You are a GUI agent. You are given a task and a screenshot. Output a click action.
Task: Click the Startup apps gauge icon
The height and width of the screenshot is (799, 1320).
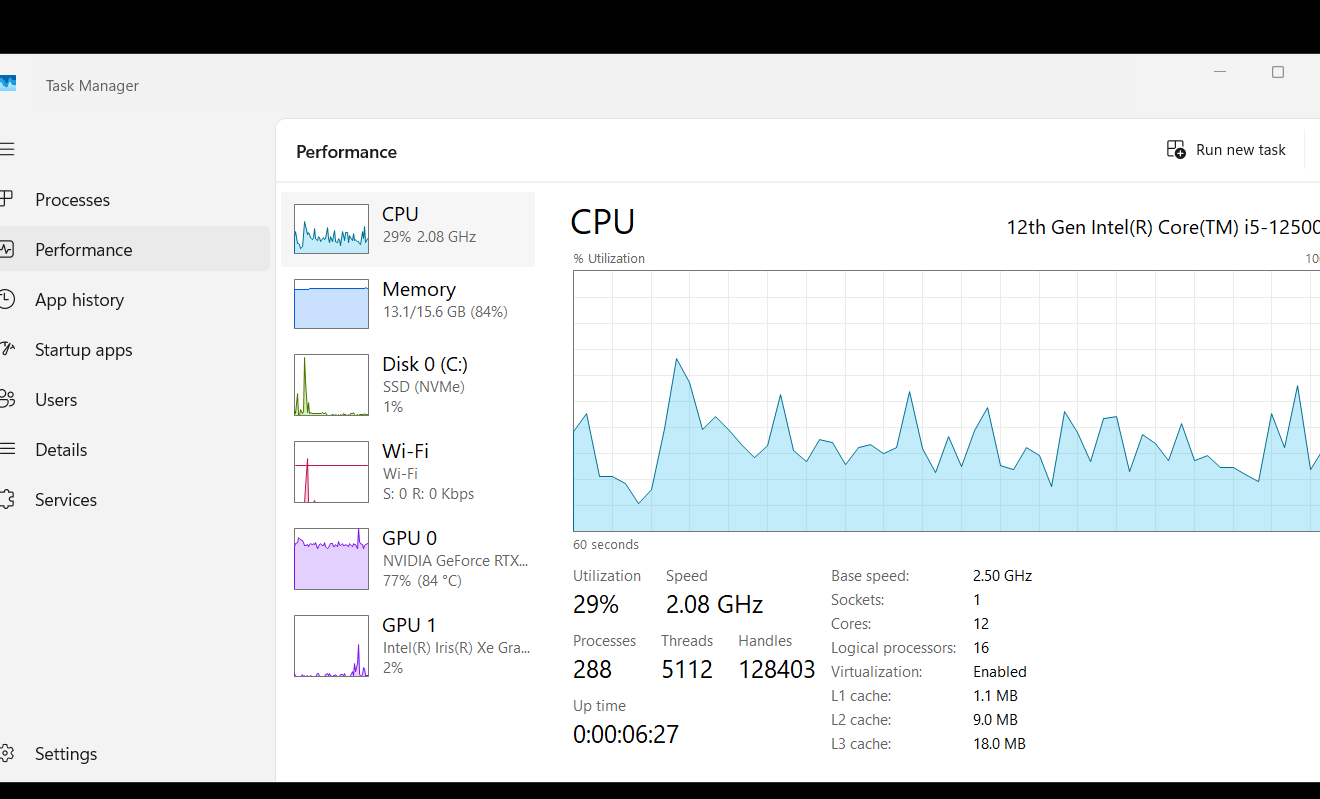pos(7,349)
